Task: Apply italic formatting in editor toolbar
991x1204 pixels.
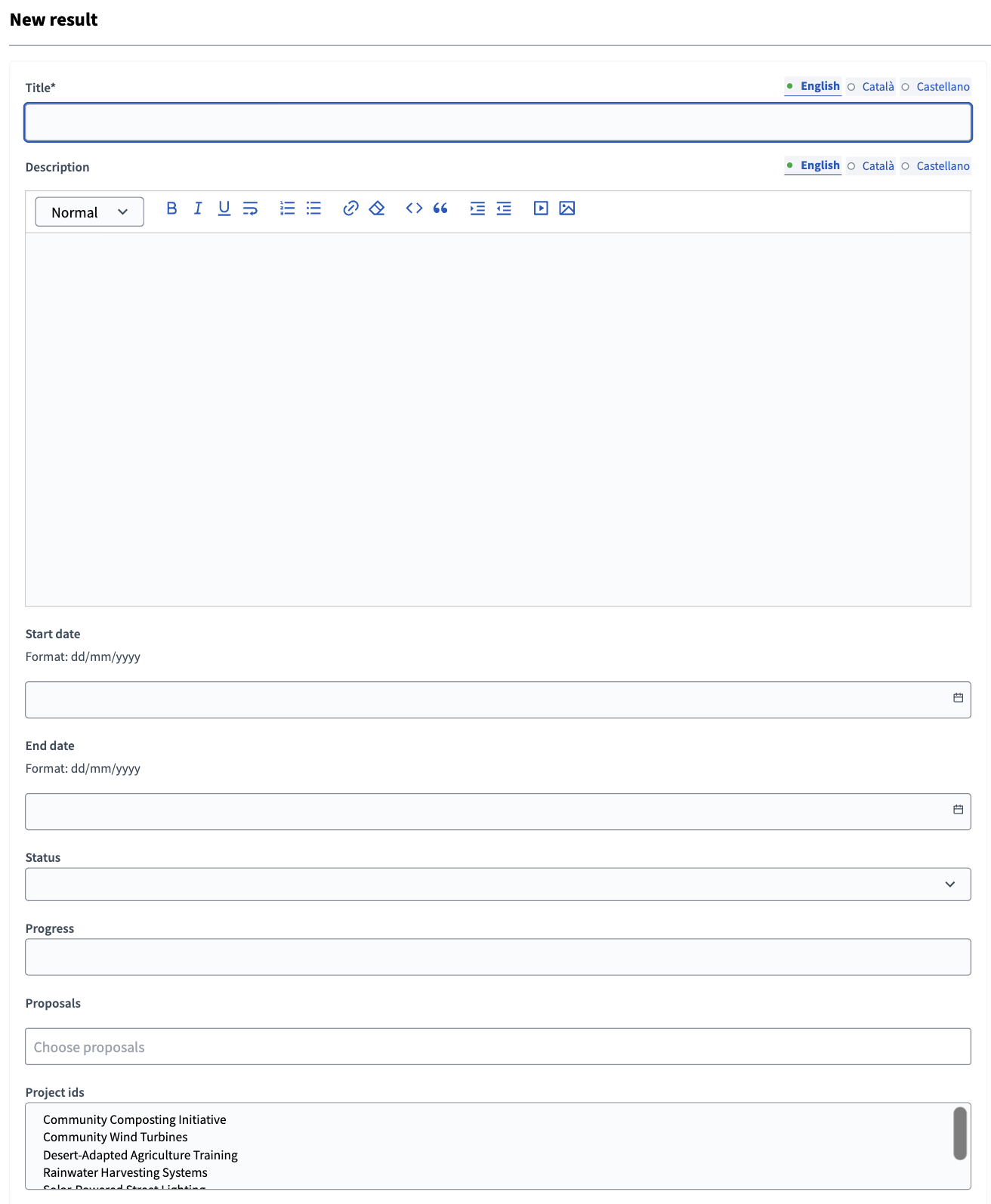Action: (198, 208)
